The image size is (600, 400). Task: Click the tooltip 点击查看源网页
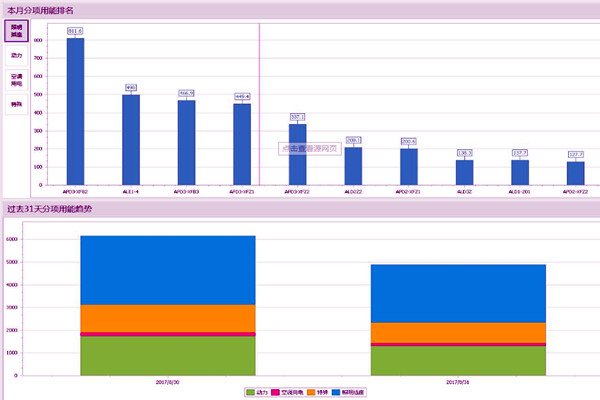309,147
